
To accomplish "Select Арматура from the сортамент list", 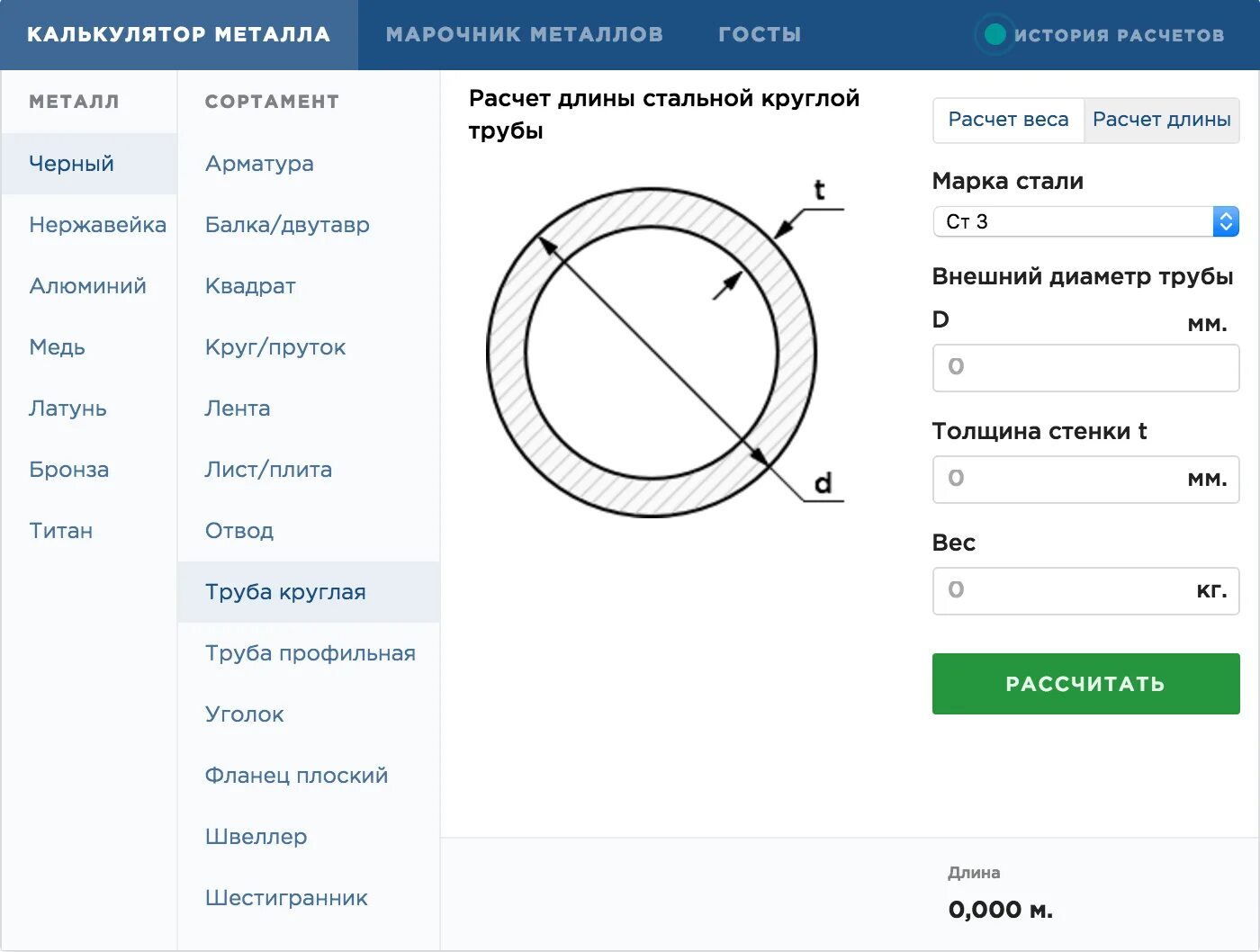I will coord(259,164).
